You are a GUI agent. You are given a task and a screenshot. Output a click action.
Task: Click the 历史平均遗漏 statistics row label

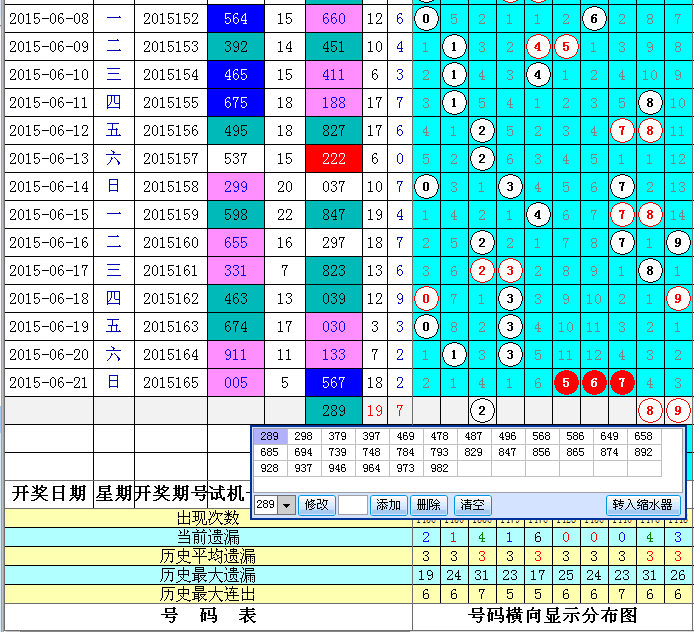(x=208, y=556)
